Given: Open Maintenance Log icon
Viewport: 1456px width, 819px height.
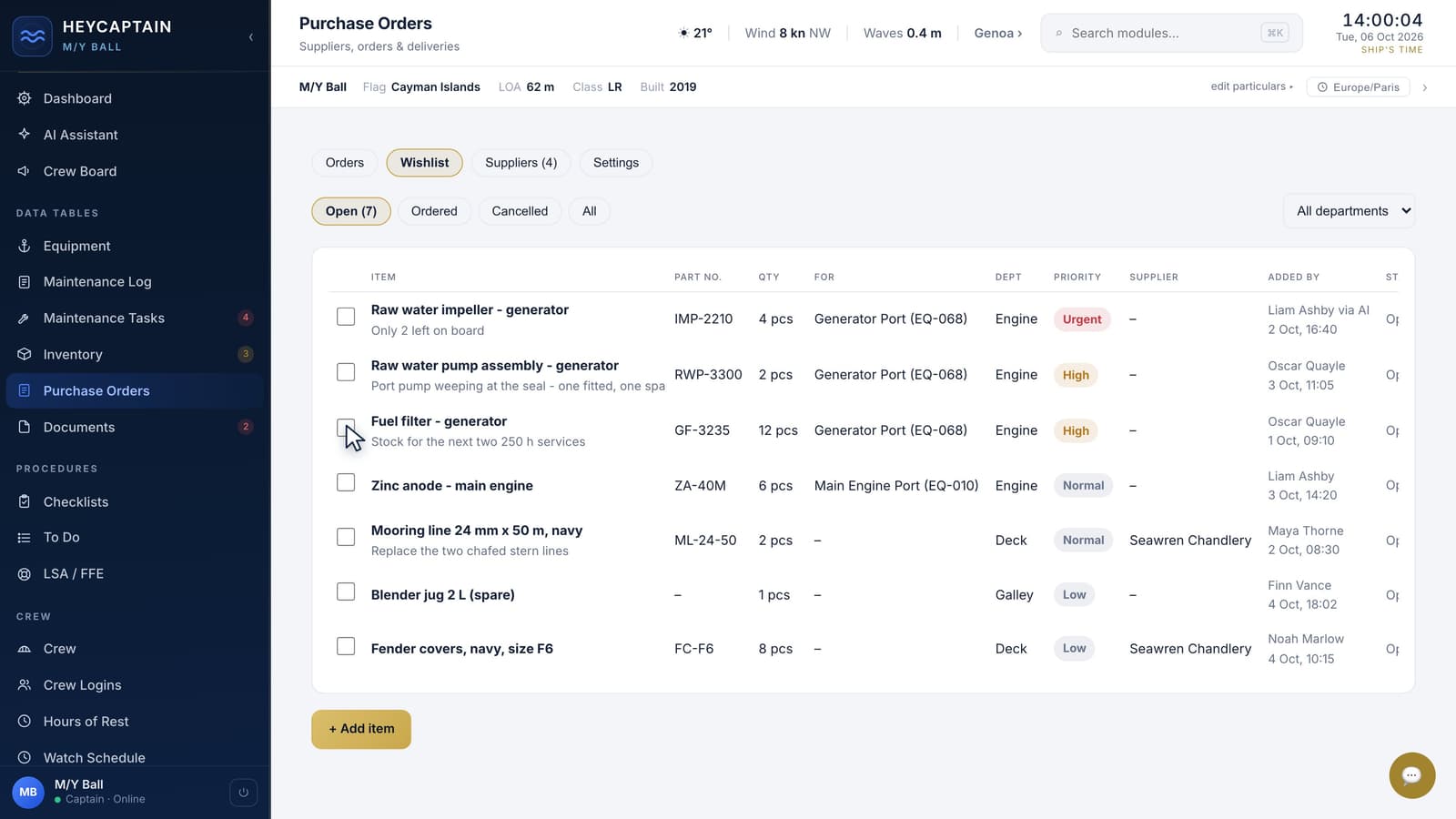Looking at the screenshot, I should 25,282.
